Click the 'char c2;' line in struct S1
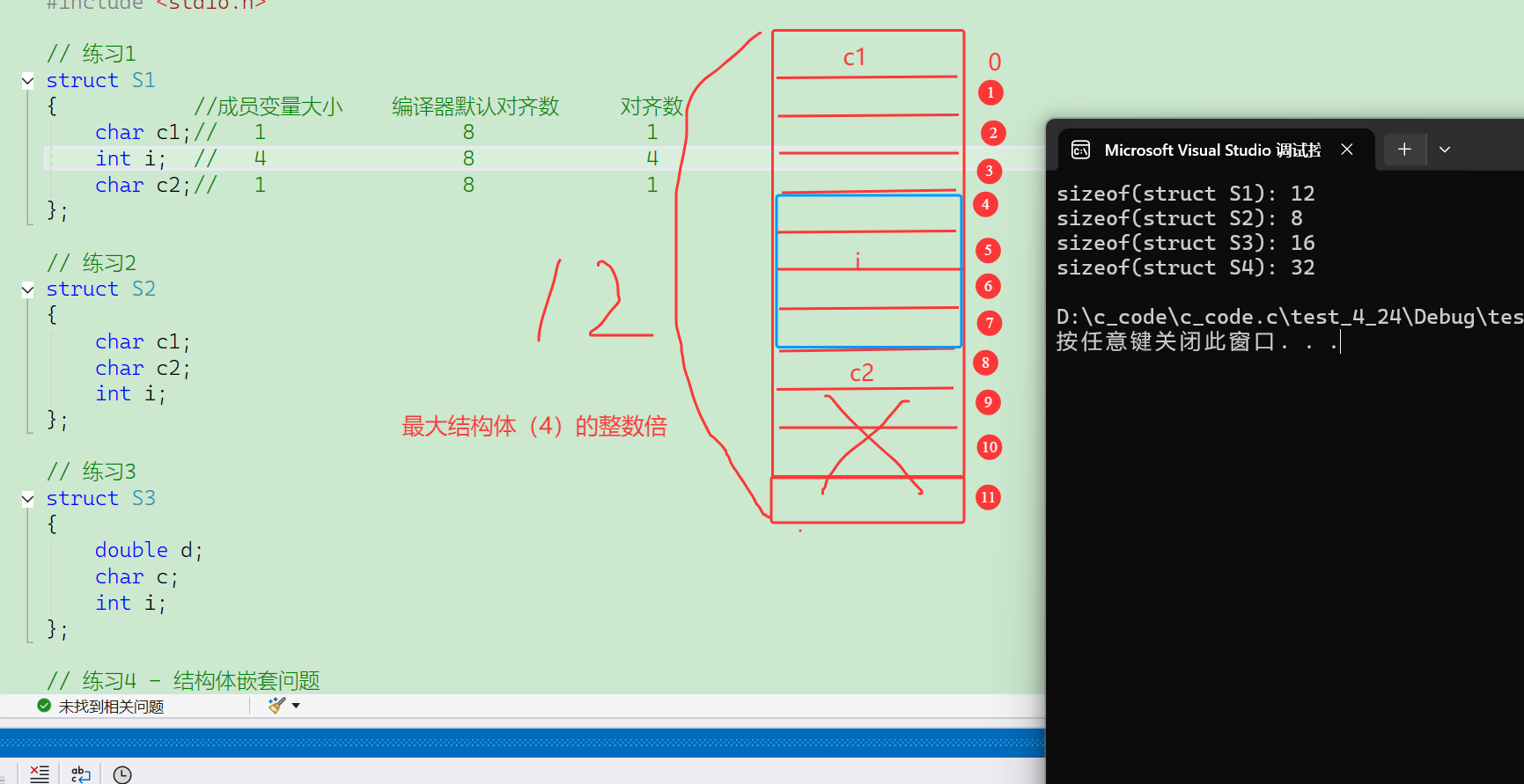The width and height of the screenshot is (1524, 784). pos(143,185)
